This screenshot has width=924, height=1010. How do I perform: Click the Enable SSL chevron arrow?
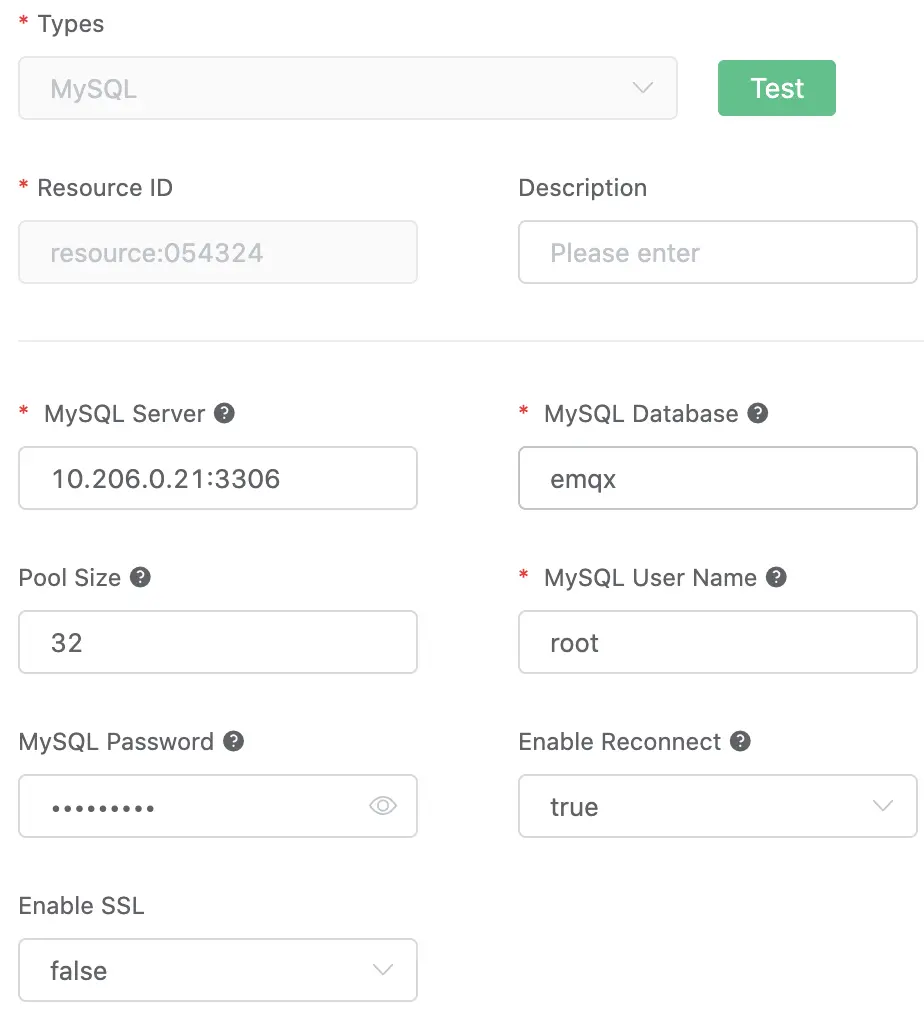382,970
